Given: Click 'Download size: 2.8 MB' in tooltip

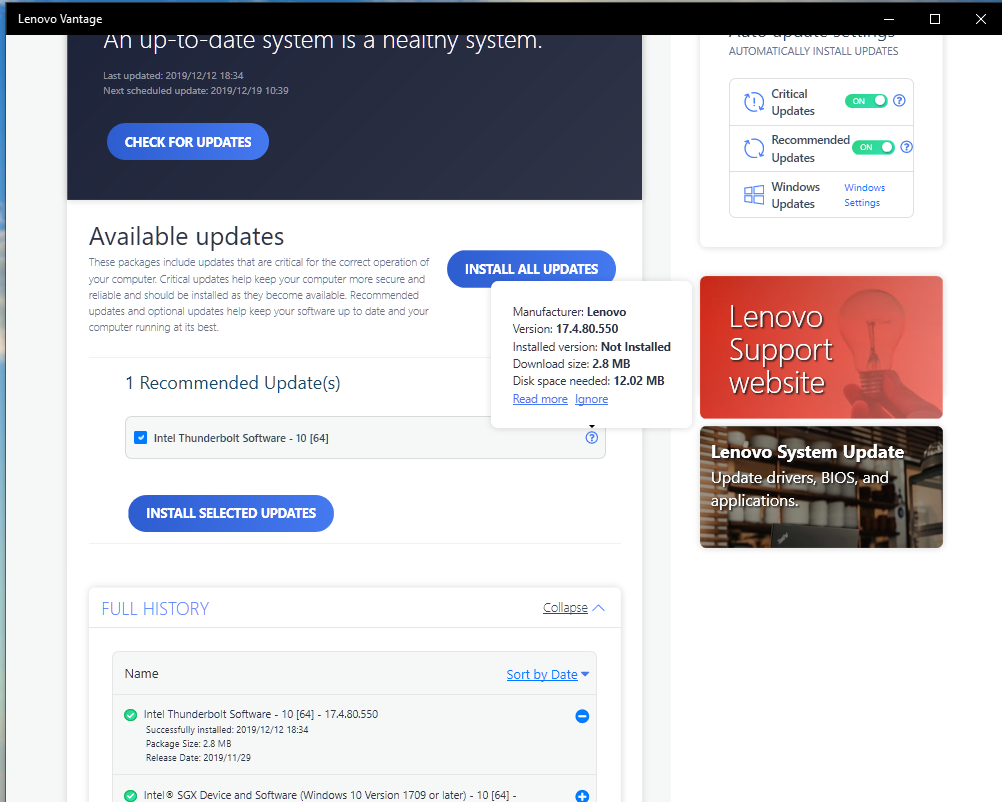Looking at the screenshot, I should click(x=571, y=364).
